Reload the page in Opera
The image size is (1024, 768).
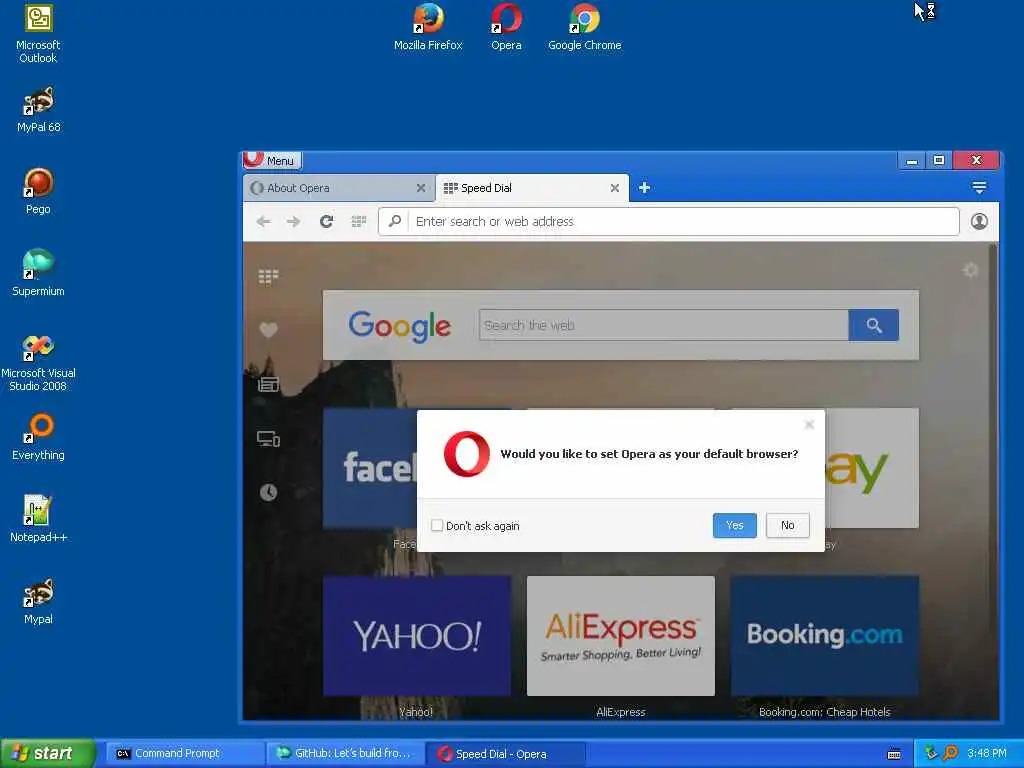coord(327,221)
